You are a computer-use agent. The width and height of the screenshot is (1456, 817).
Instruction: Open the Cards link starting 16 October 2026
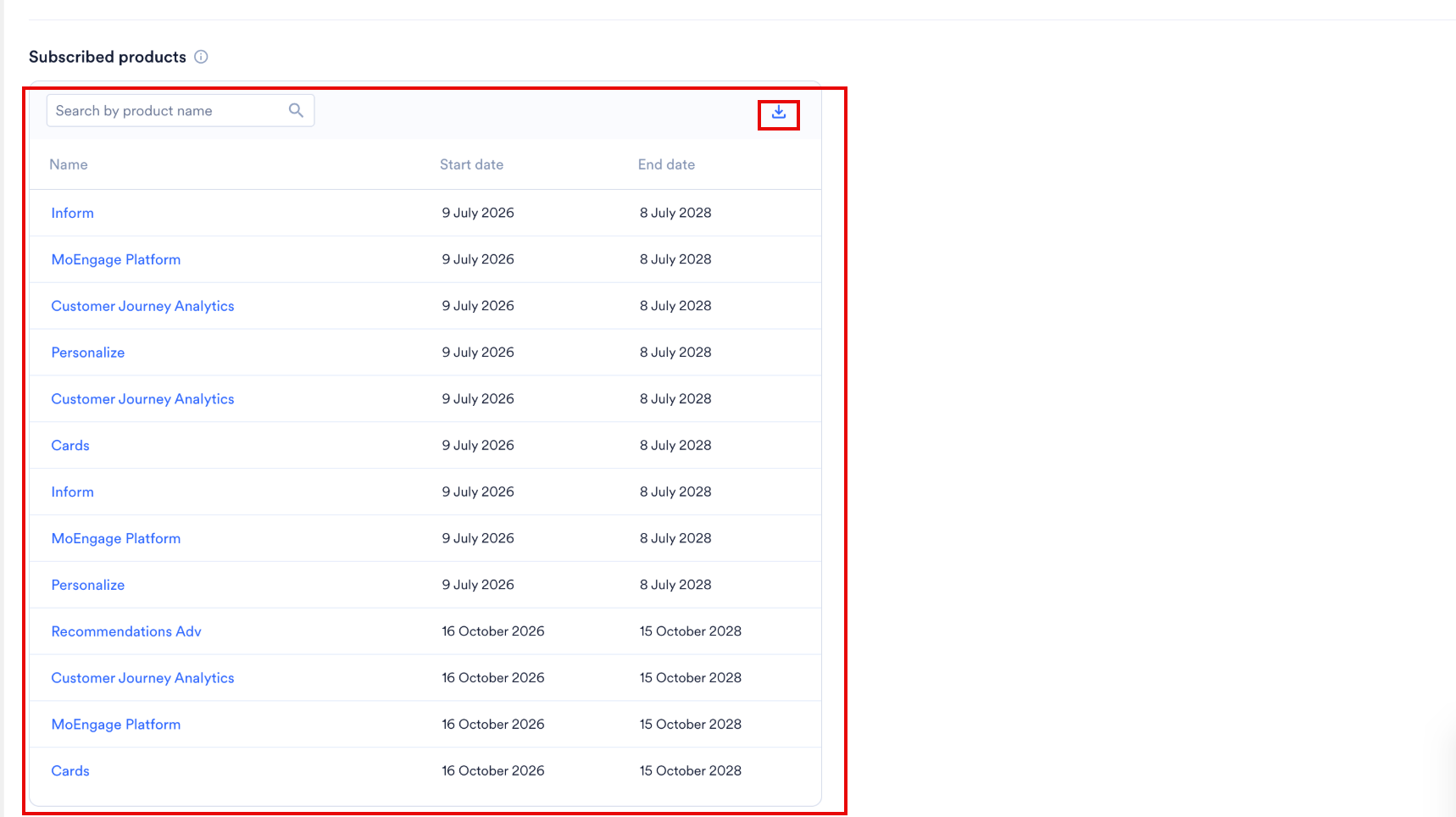(x=70, y=770)
